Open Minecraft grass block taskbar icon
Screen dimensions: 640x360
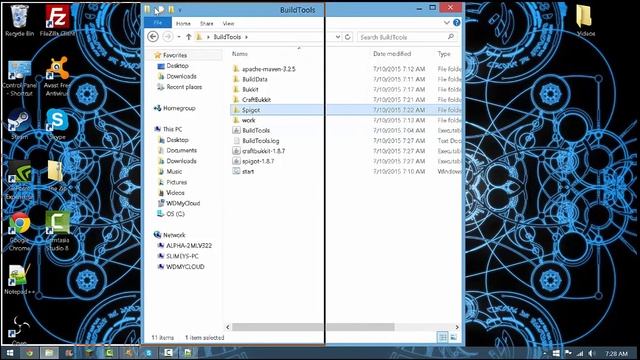(x=89, y=353)
